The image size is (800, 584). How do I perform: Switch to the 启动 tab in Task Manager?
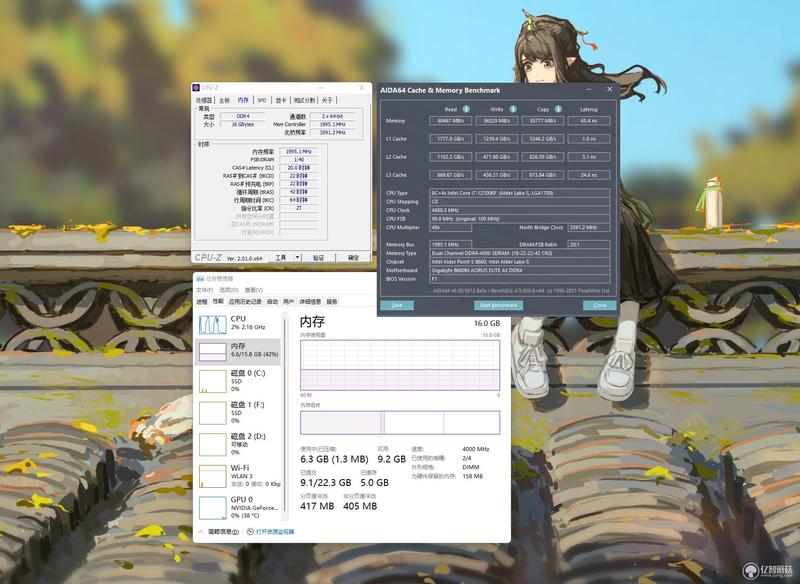click(272, 302)
